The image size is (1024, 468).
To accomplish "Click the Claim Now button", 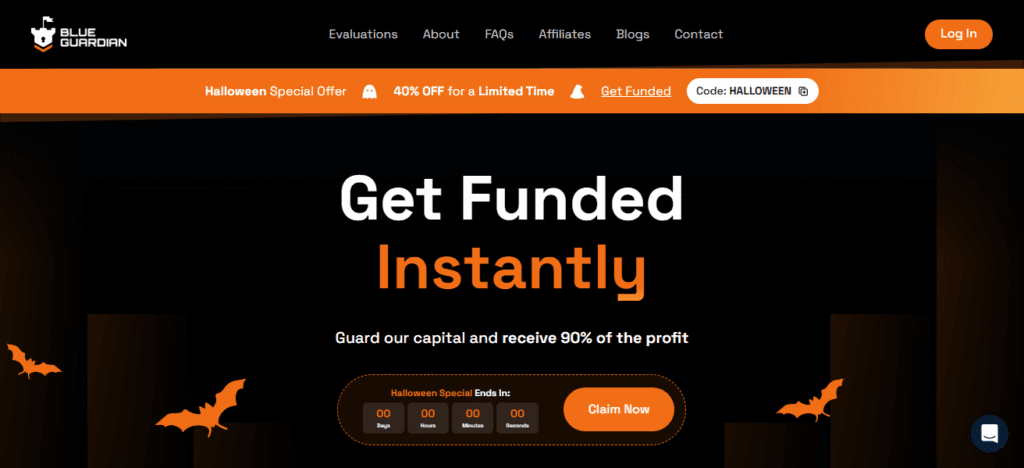I will [618, 409].
